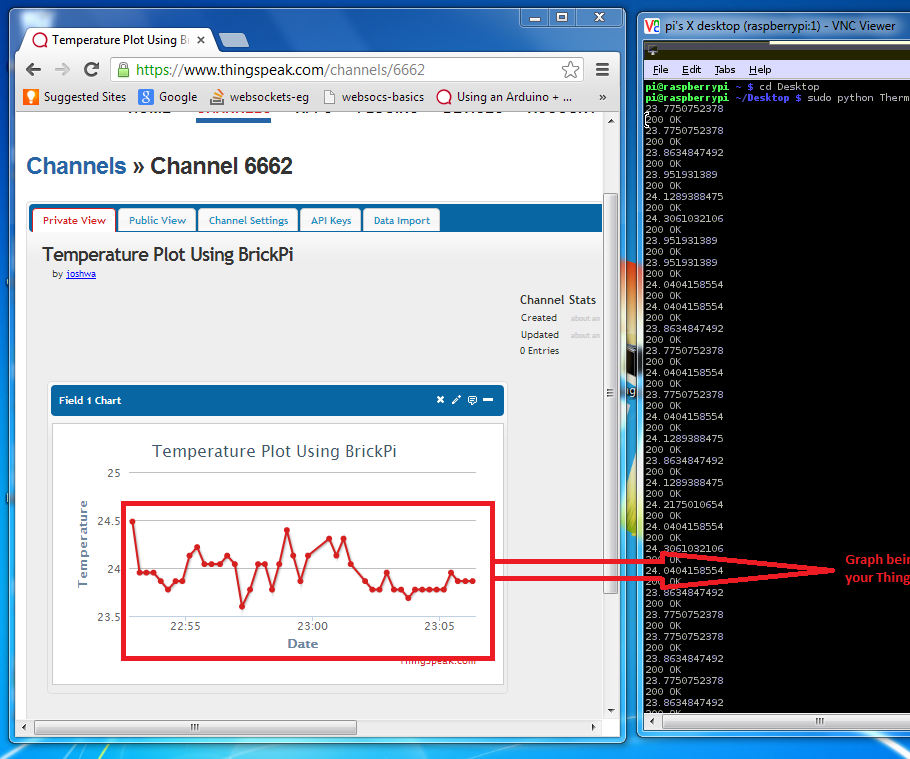
Task: Open the Data Import tab
Action: [x=400, y=219]
